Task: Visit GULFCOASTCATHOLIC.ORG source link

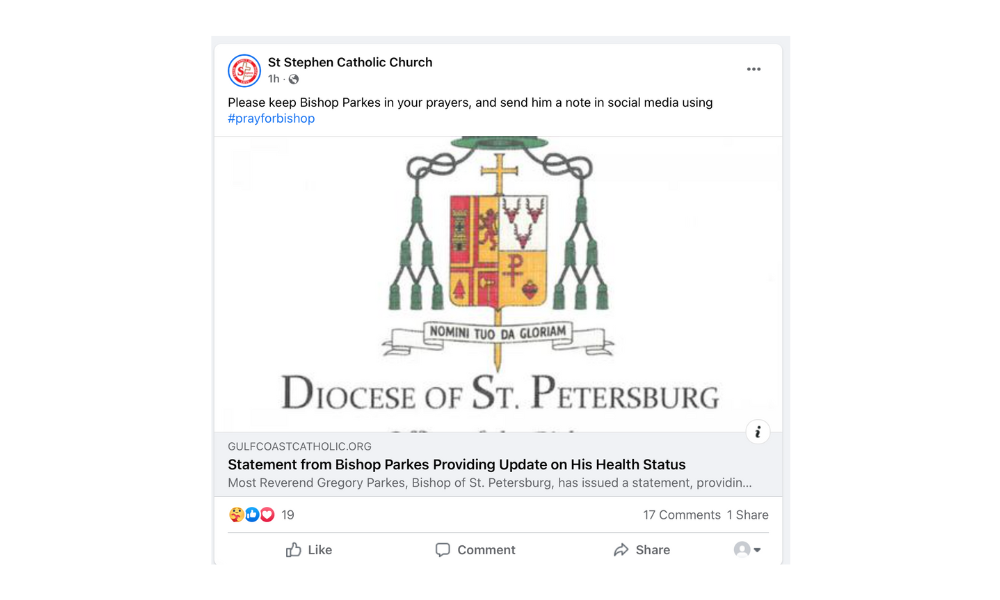Action: pos(299,446)
